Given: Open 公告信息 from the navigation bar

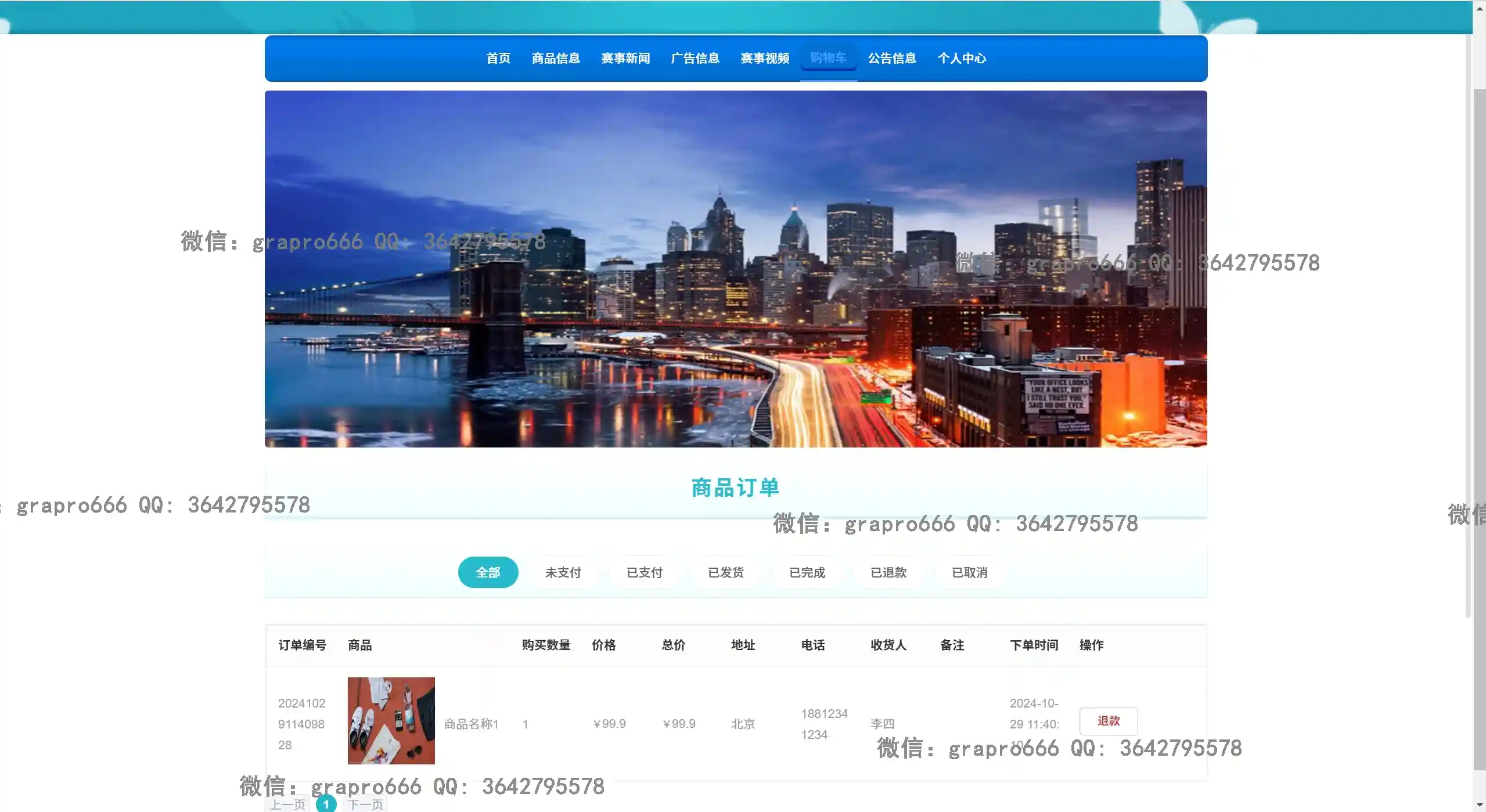Looking at the screenshot, I should 892,58.
